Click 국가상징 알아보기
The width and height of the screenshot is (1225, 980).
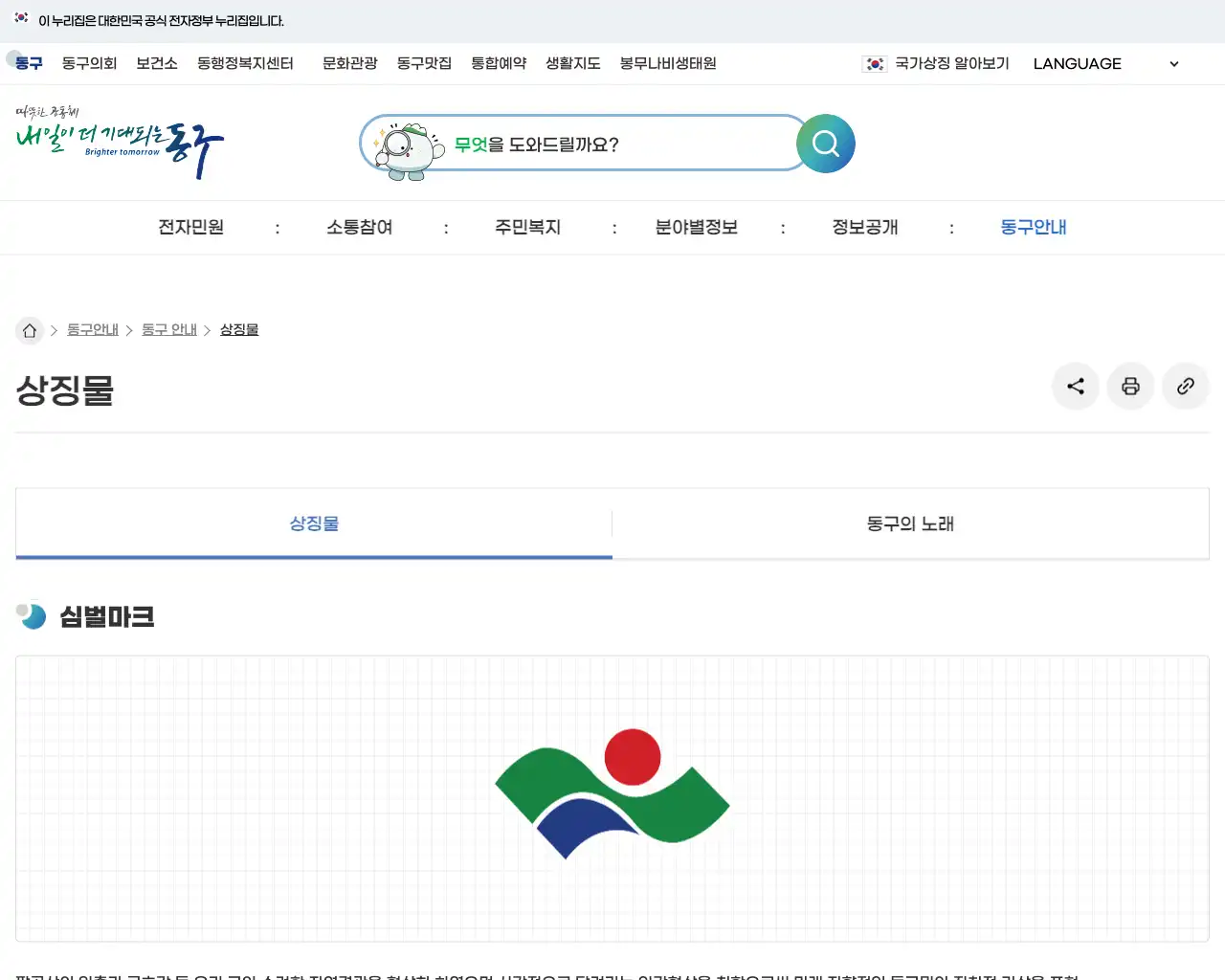(950, 63)
